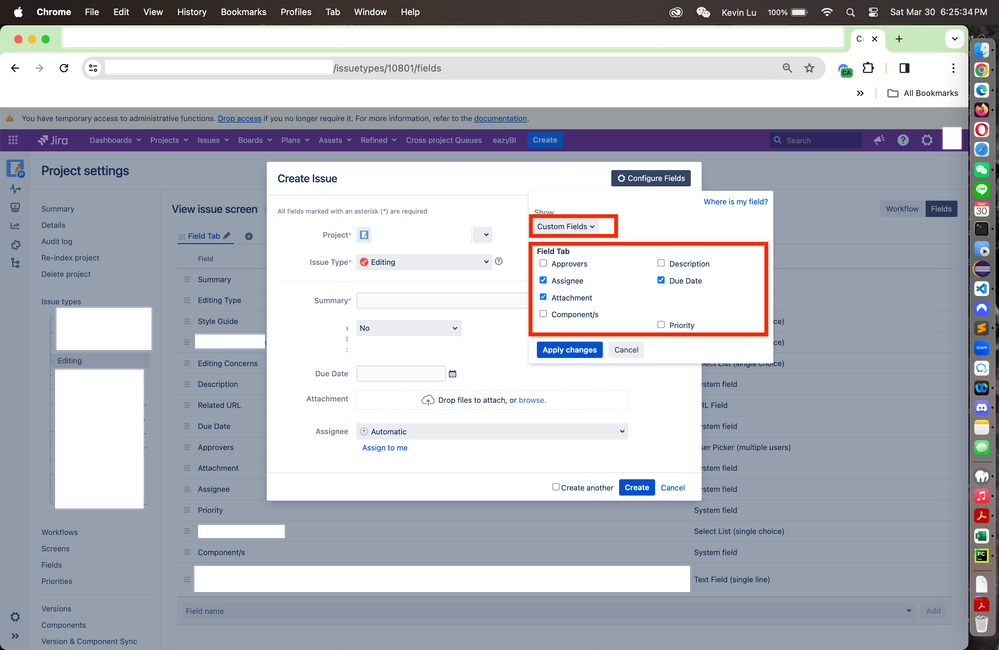
Task: Click the Summary input field
Action: click(x=442, y=300)
